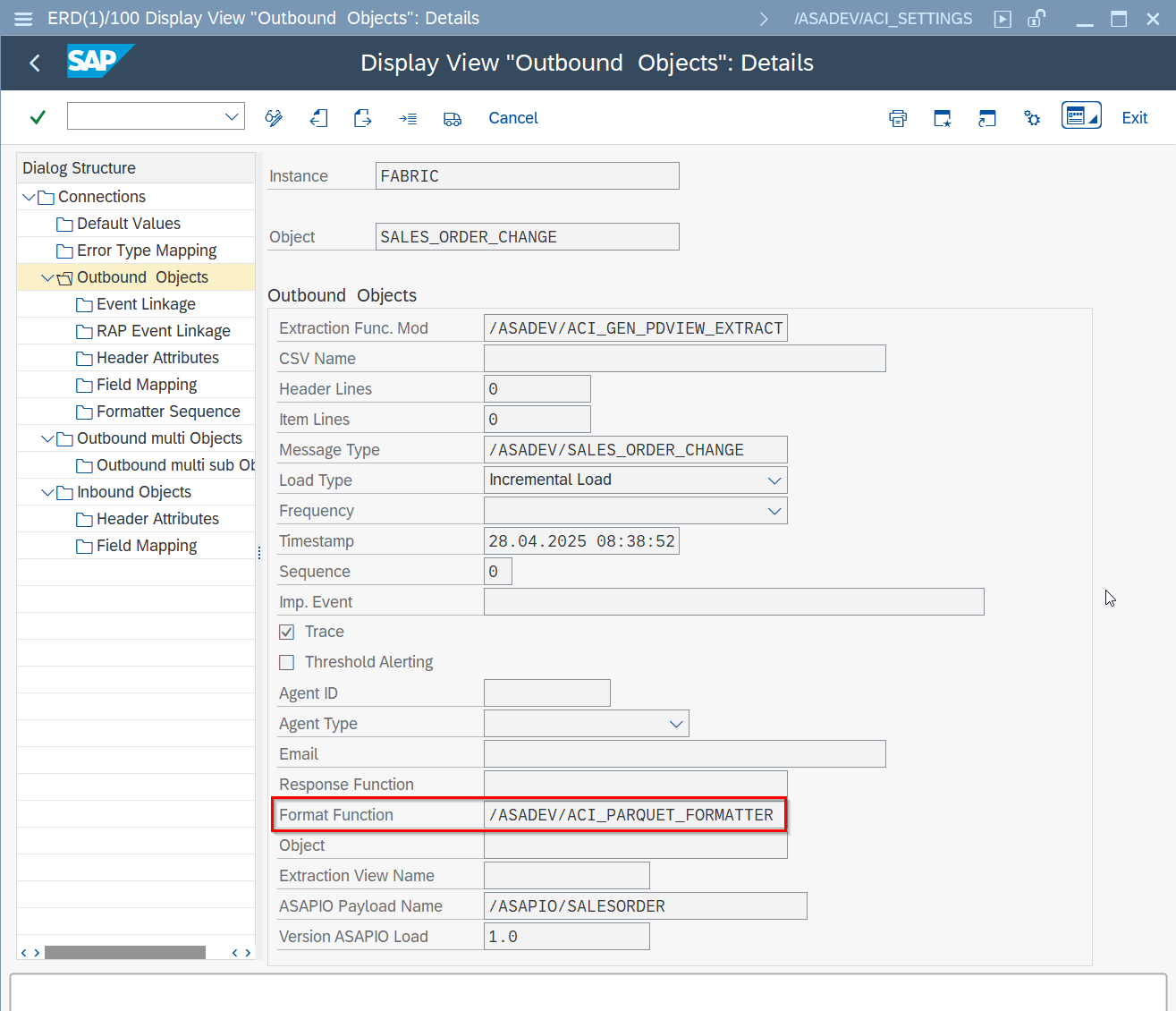This screenshot has width=1176, height=1011.
Task: Click the Cancel button
Action: pos(512,118)
